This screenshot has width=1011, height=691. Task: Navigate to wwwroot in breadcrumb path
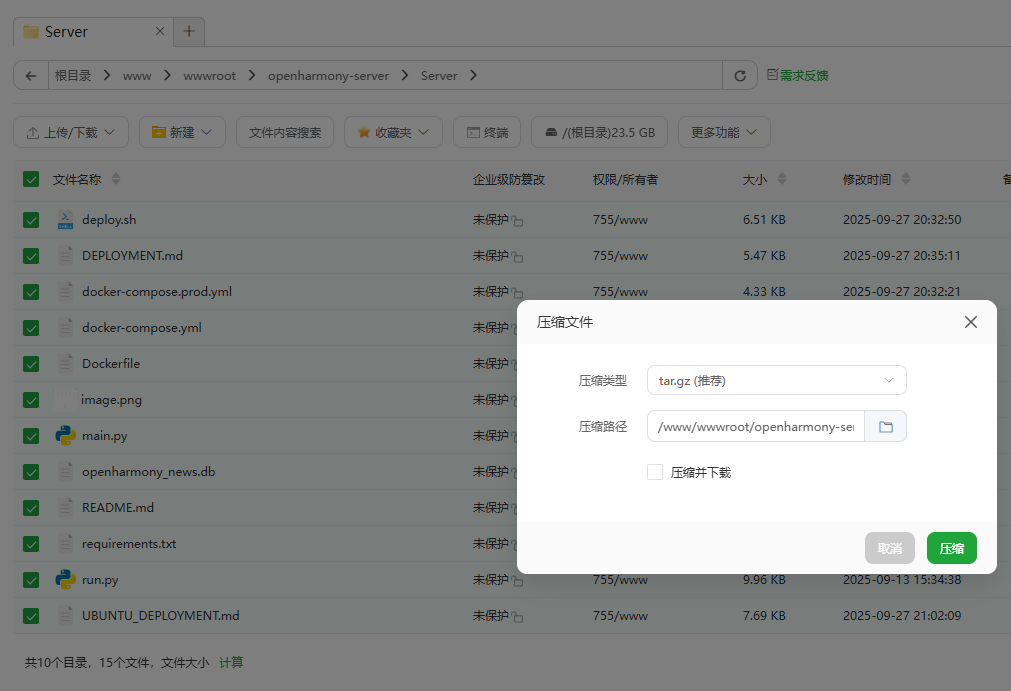point(210,76)
